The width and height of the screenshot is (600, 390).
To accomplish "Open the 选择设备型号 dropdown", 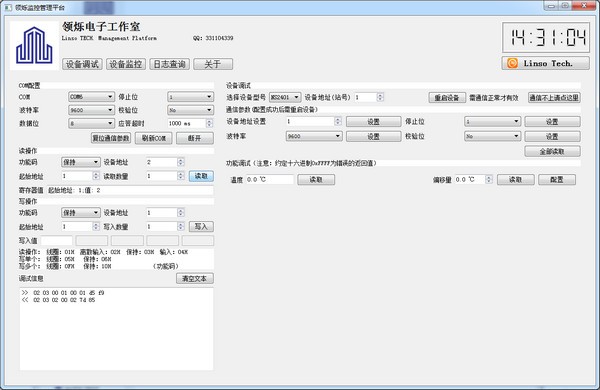I will (x=285, y=98).
